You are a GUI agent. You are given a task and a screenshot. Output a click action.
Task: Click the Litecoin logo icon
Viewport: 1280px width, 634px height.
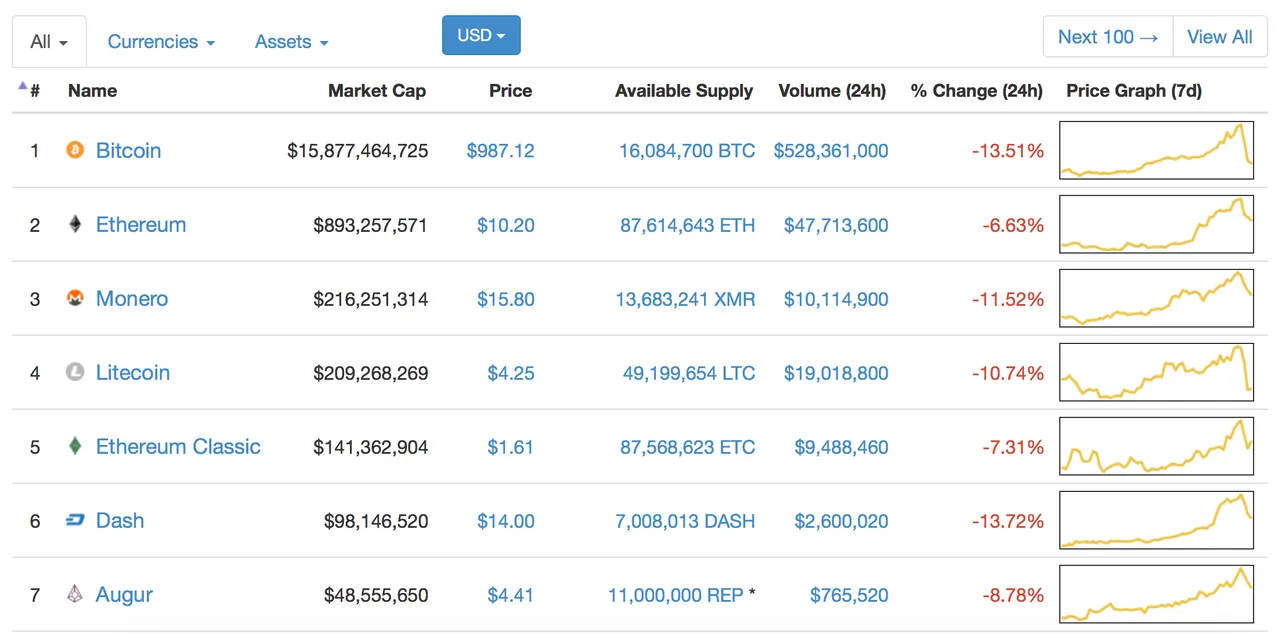tap(75, 373)
